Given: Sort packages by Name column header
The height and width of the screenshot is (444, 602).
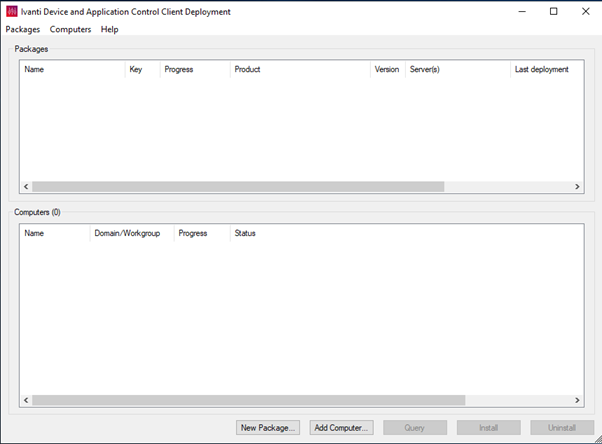Looking at the screenshot, I should [x=72, y=70].
